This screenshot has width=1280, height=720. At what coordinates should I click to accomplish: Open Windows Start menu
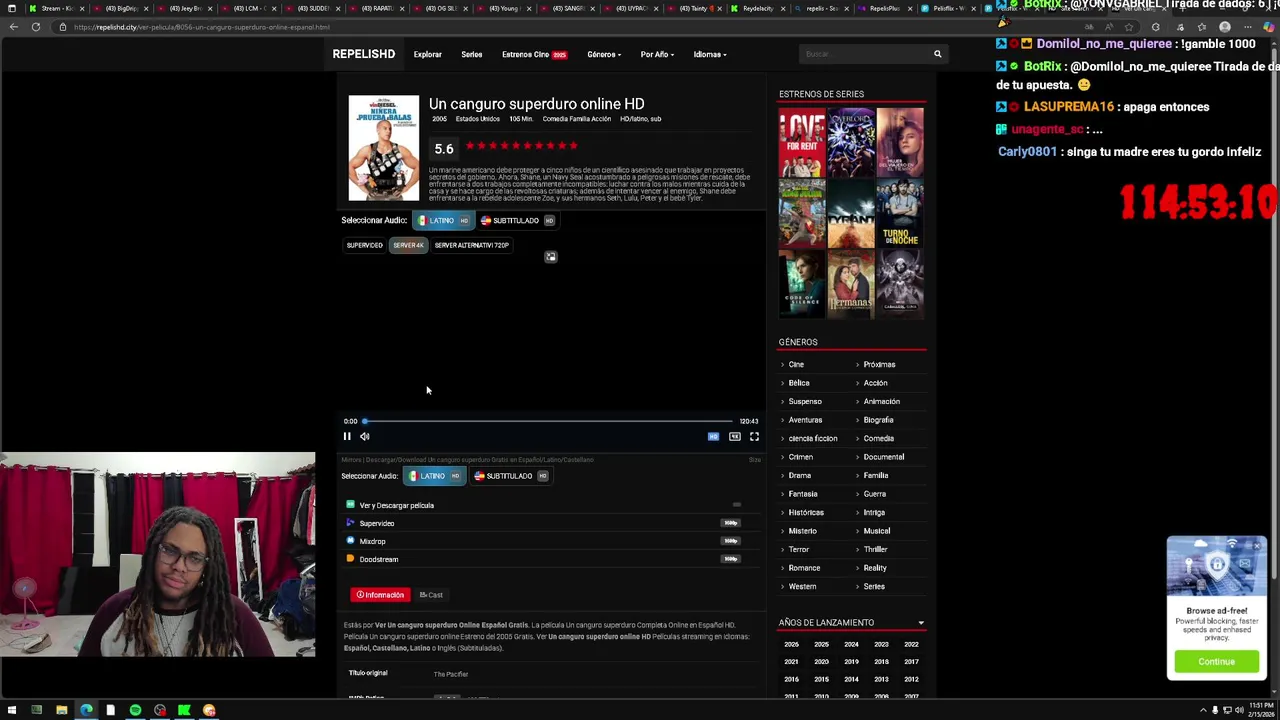tap(12, 710)
